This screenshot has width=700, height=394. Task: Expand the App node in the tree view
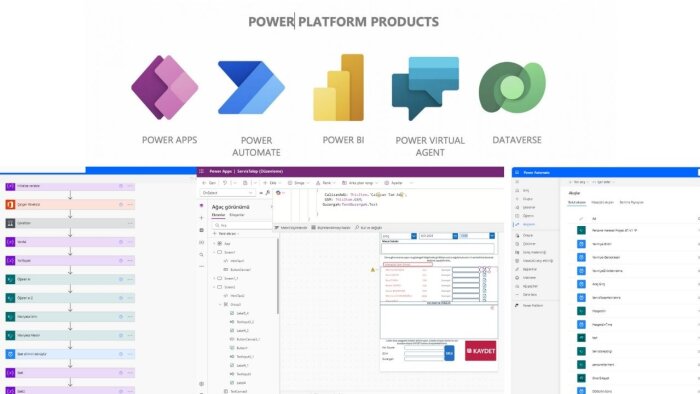(214, 244)
